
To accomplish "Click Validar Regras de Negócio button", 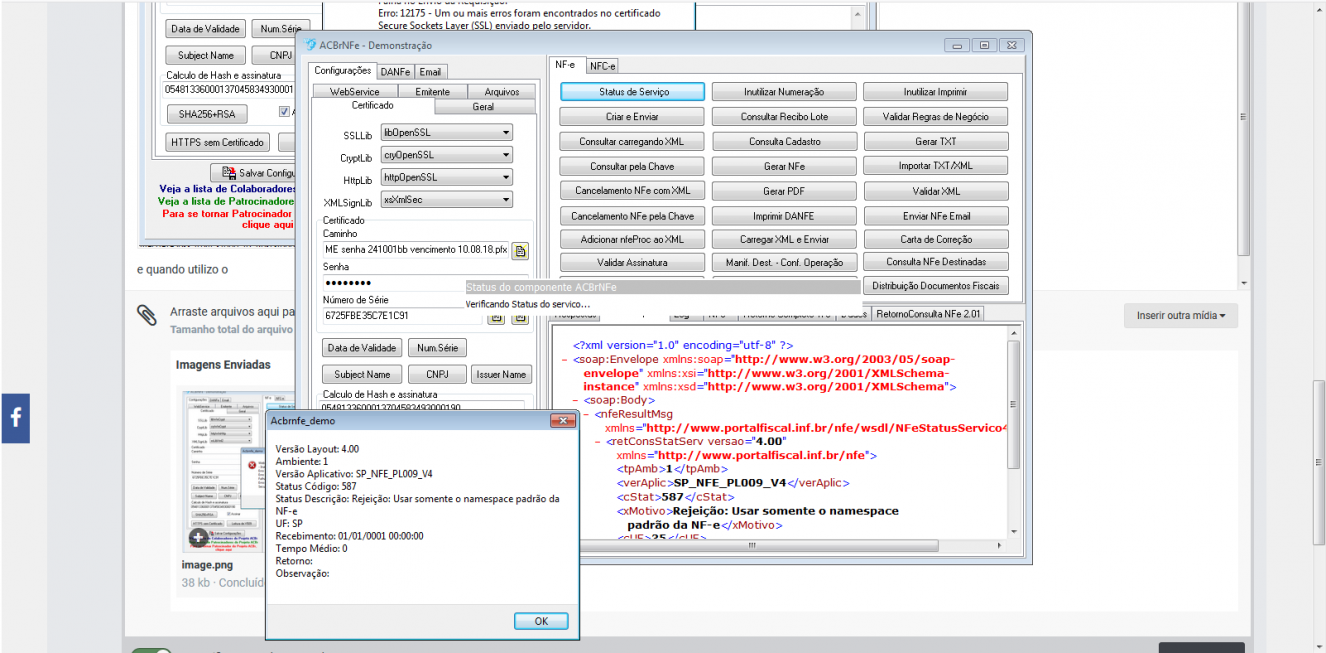I will point(936,117).
